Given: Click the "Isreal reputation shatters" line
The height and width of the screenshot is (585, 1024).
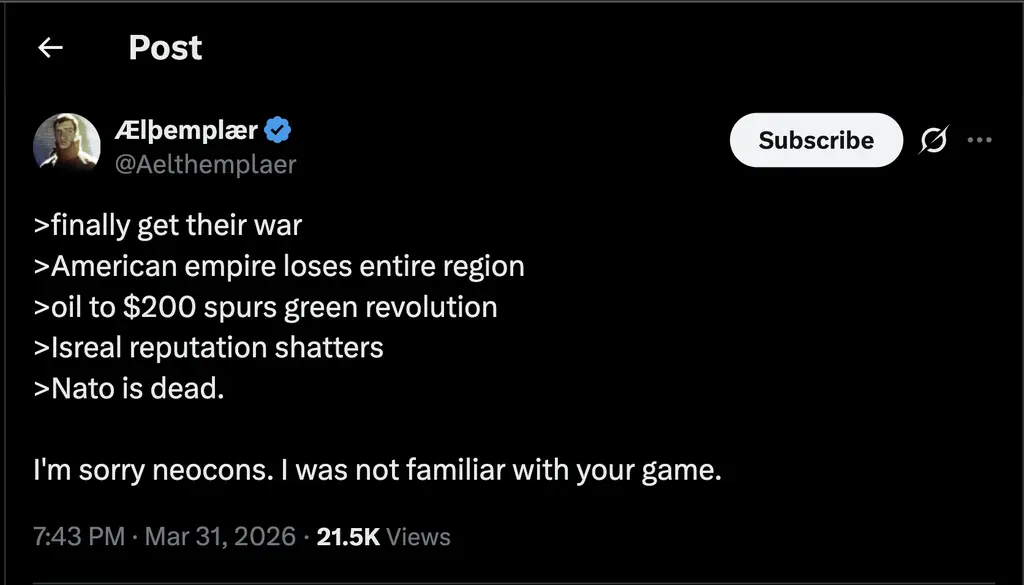Looking at the screenshot, I should click(x=208, y=347).
